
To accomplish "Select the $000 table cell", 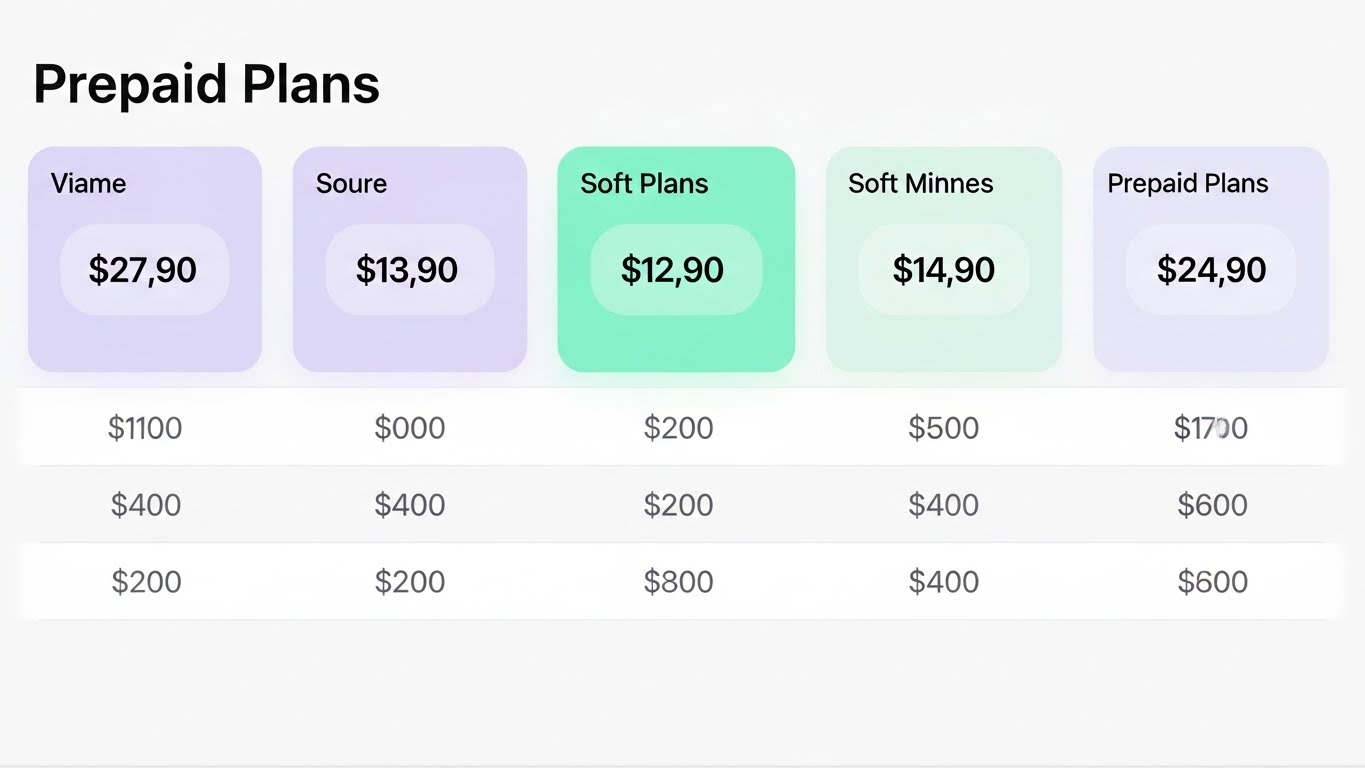I will (x=410, y=428).
